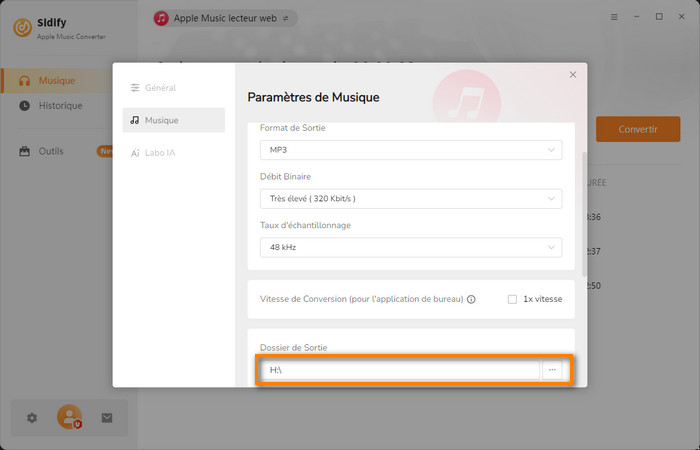The image size is (700, 450).
Task: Close the Paramètres de Musique dialog
Action: tap(573, 75)
